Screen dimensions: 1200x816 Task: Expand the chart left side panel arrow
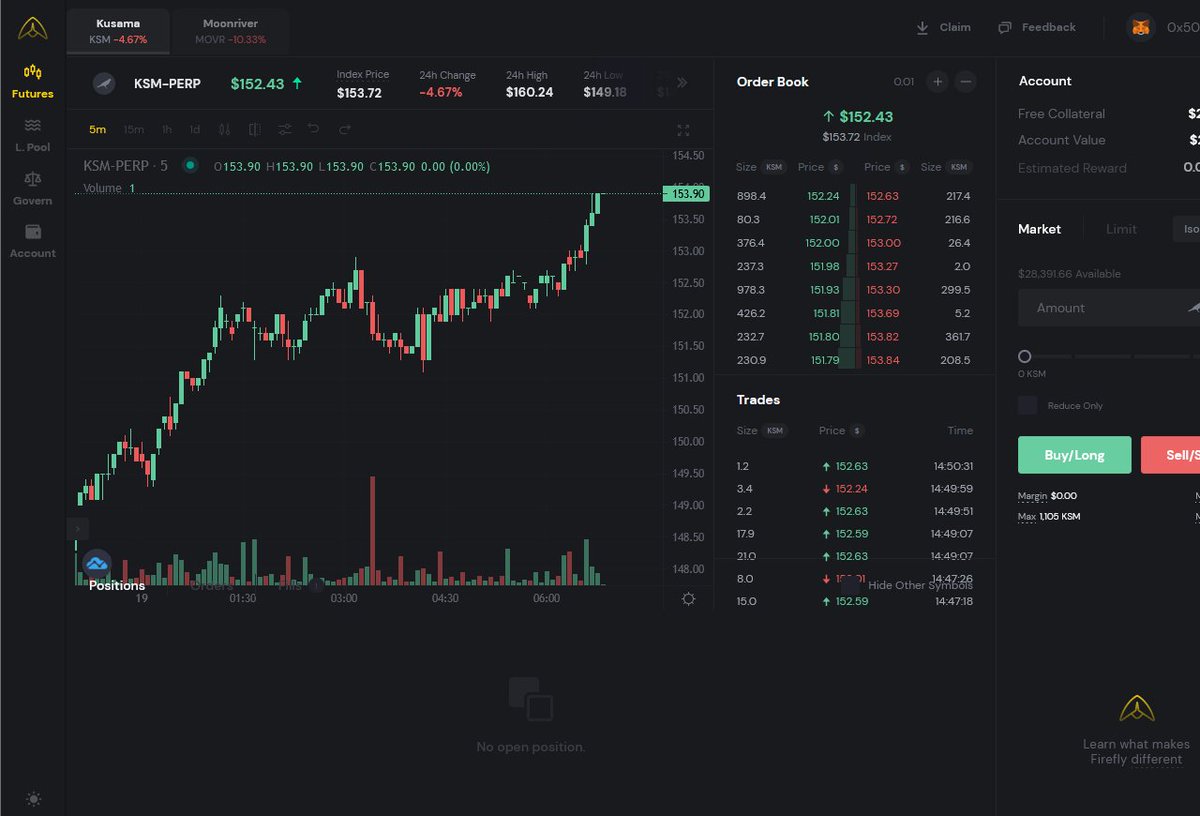77,528
